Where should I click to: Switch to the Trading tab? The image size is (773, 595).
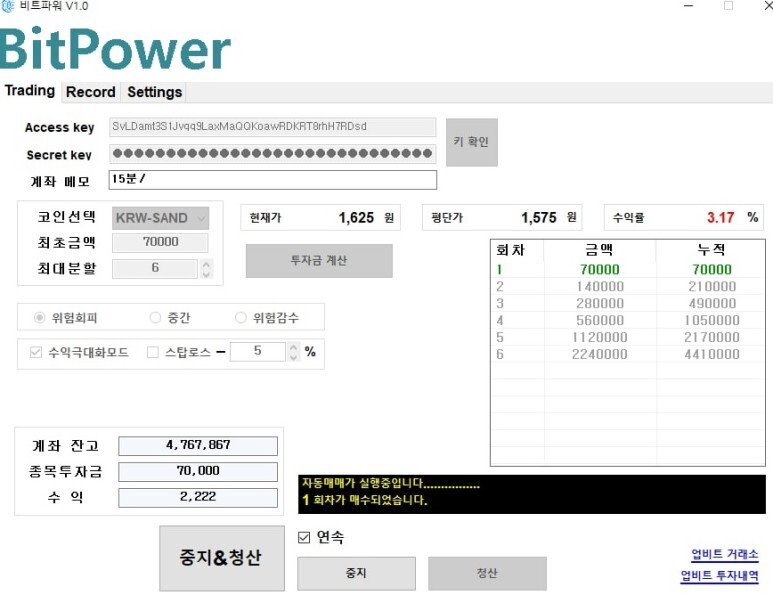(30, 91)
